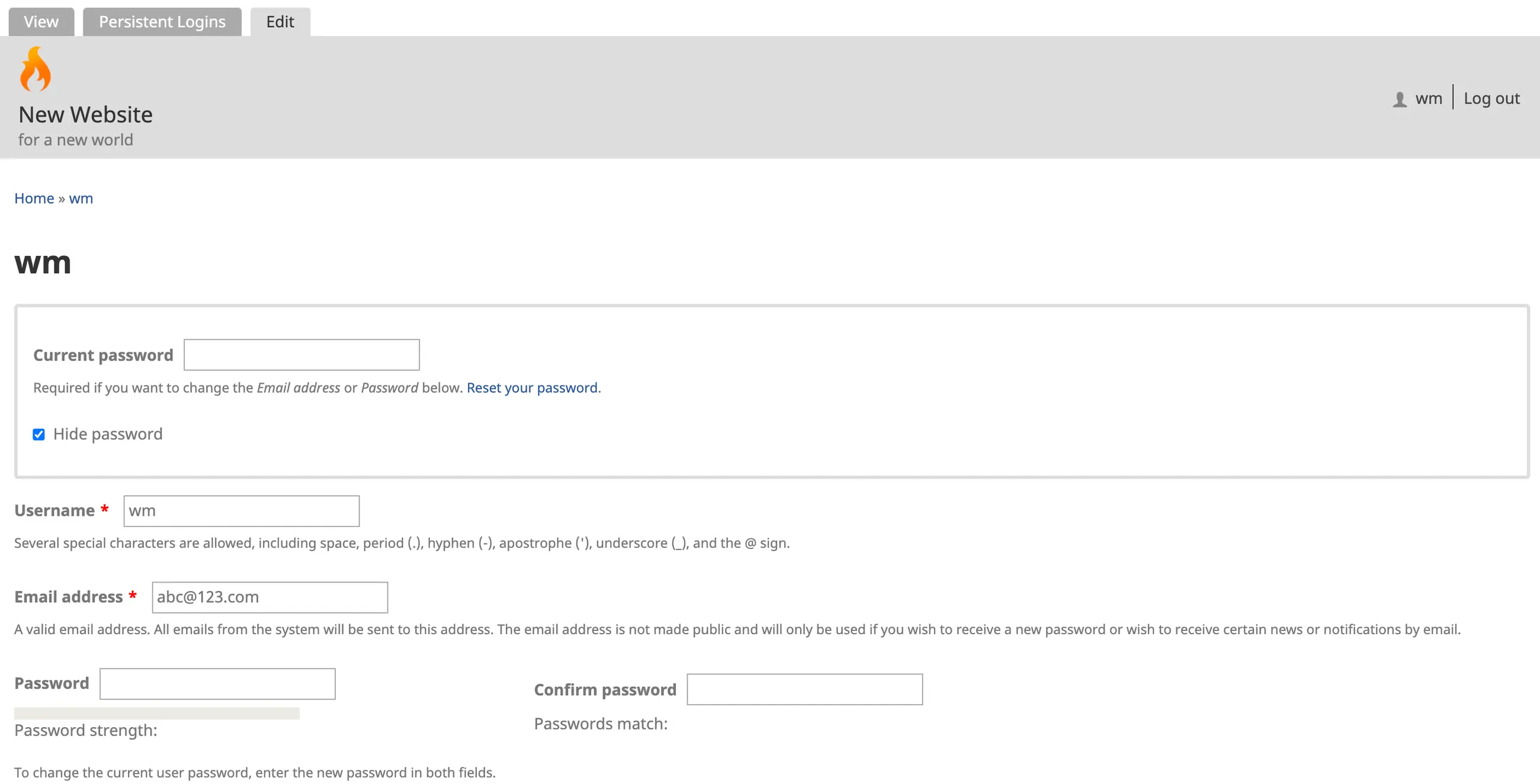
Task: Select the Edit tab
Action: [x=280, y=22]
